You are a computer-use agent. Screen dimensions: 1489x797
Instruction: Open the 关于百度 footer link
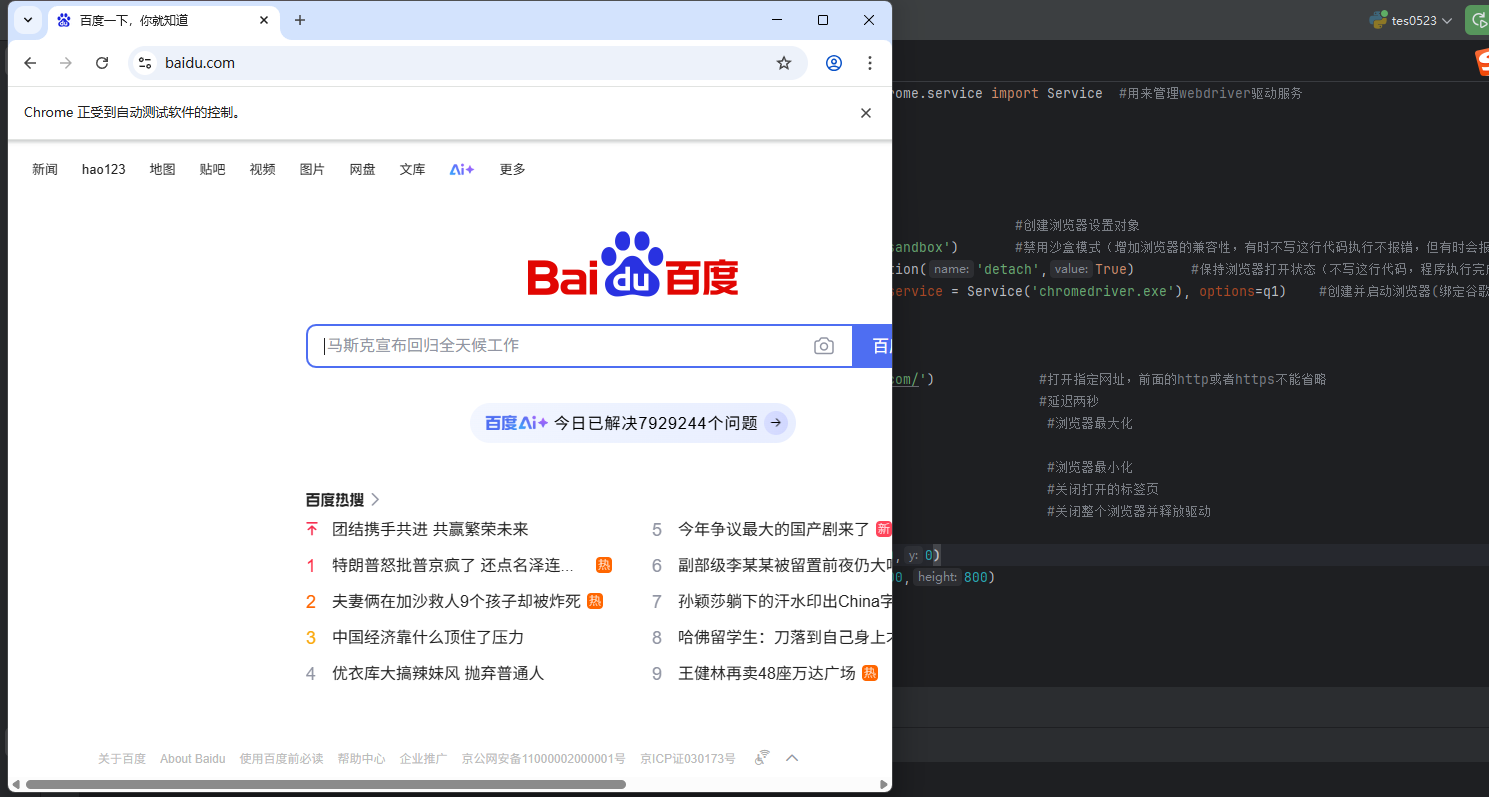pyautogui.click(x=122, y=759)
